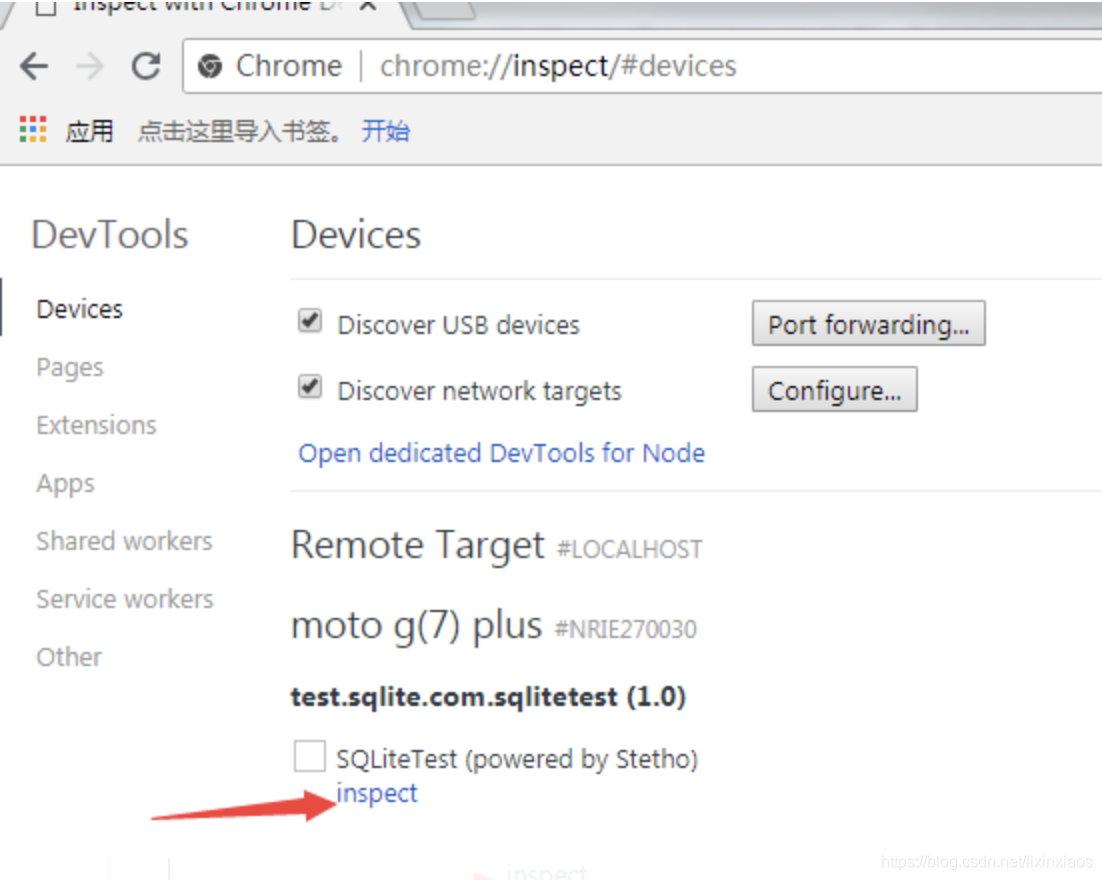Reload the page with refresh icon

pyautogui.click(x=146, y=67)
